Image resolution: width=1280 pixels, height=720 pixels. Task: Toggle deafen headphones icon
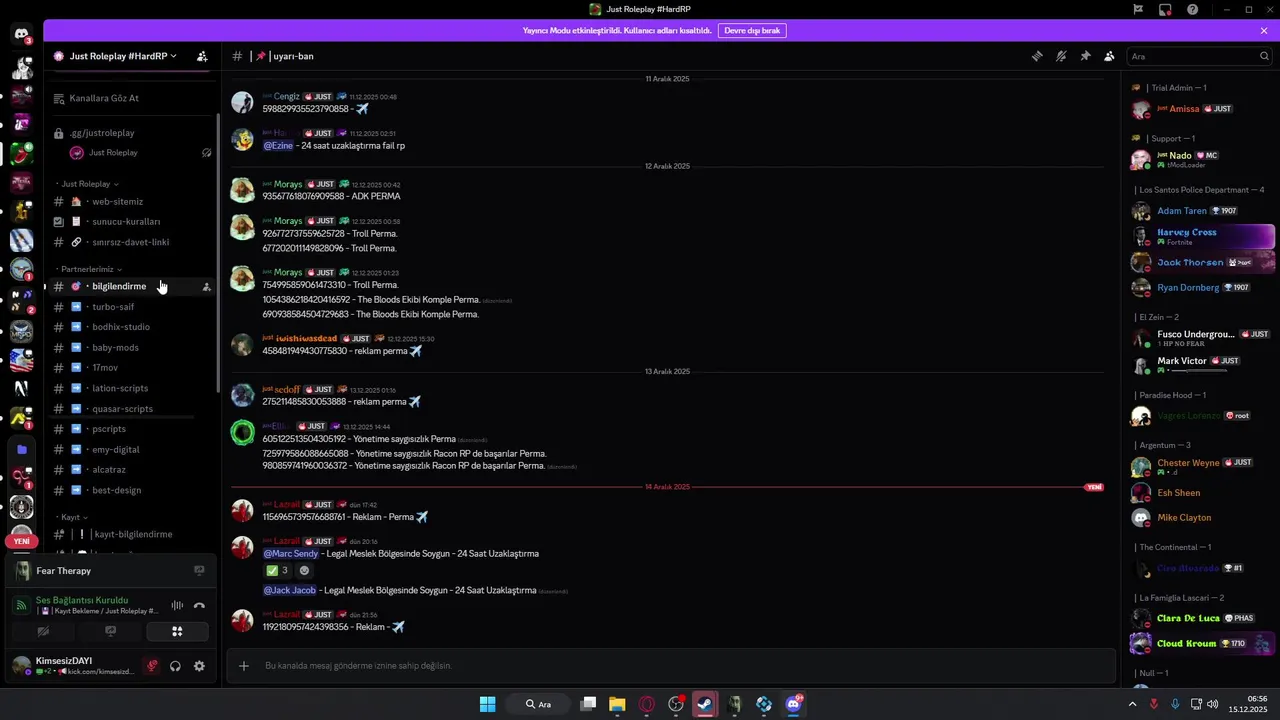click(176, 666)
